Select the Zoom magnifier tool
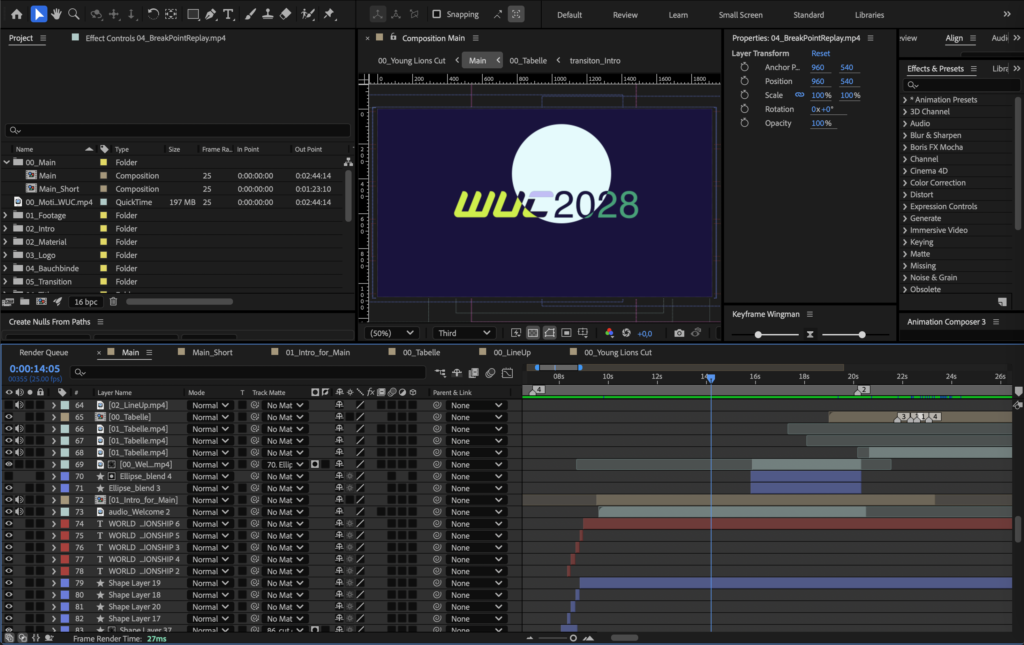The width and height of the screenshot is (1024, 645). [73, 14]
